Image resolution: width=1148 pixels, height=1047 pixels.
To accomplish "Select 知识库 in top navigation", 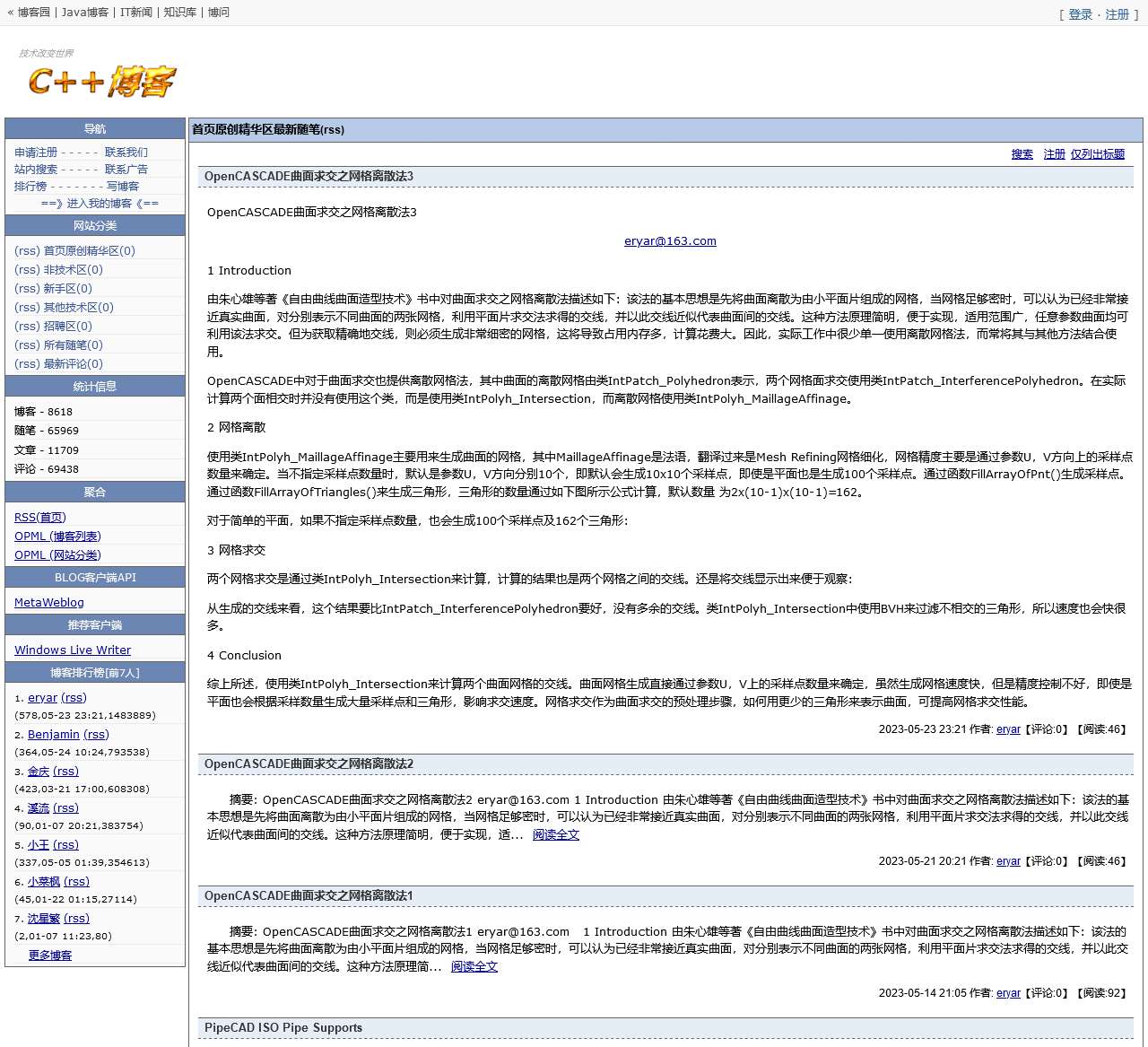I will click(x=179, y=13).
